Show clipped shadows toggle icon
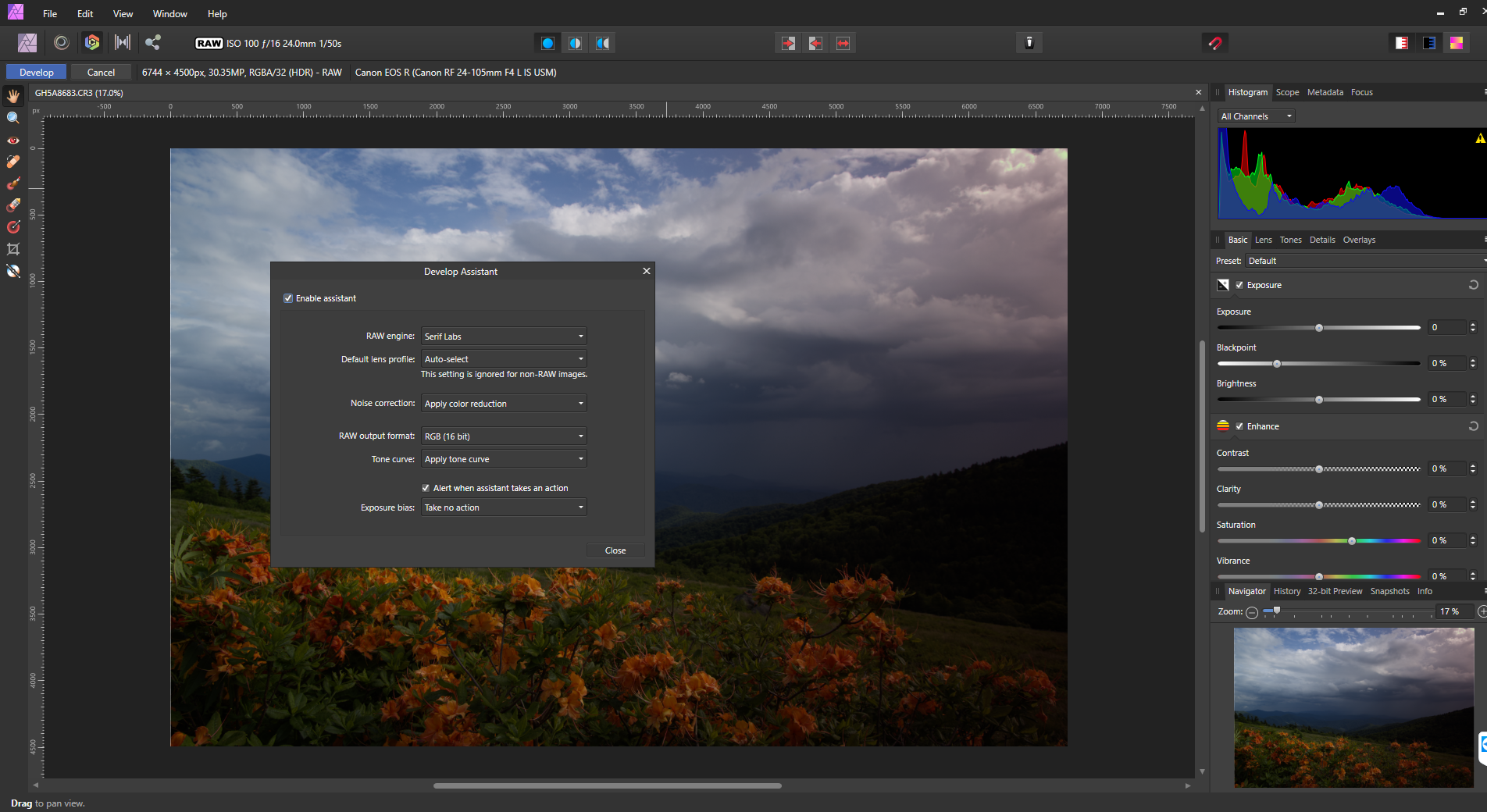Screen dimensions: 1487x812 pos(1428,43)
